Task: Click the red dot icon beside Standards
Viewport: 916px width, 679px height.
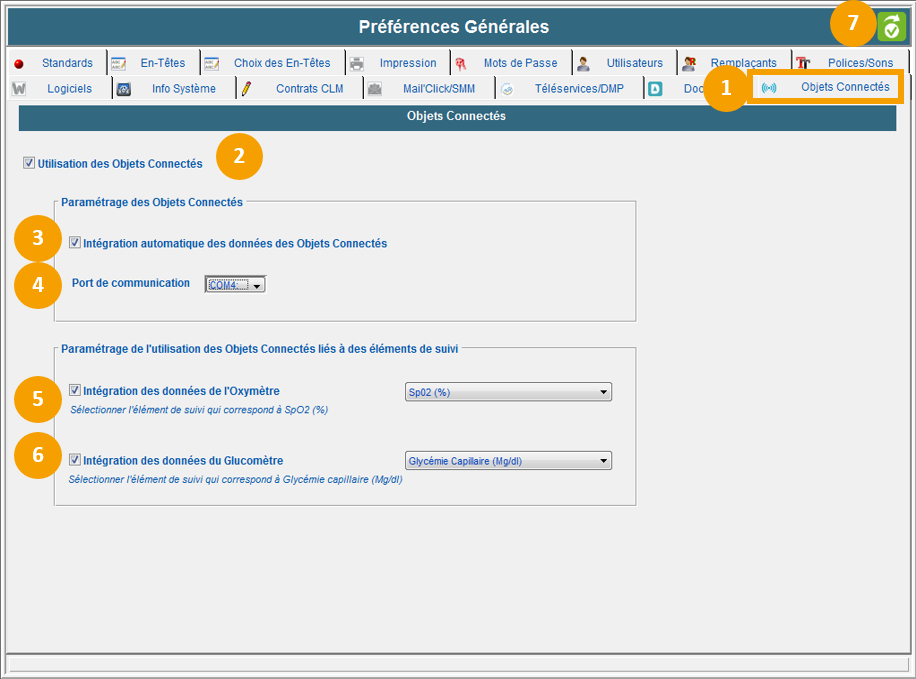Action: click(19, 64)
